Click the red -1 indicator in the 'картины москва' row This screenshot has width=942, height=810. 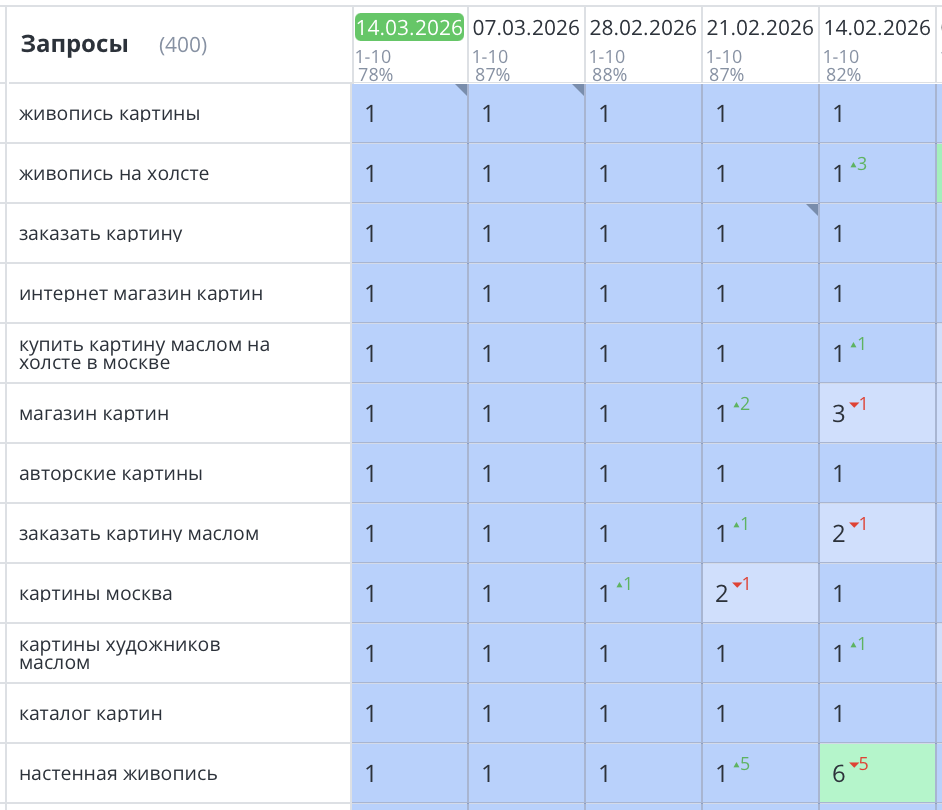[x=741, y=584]
